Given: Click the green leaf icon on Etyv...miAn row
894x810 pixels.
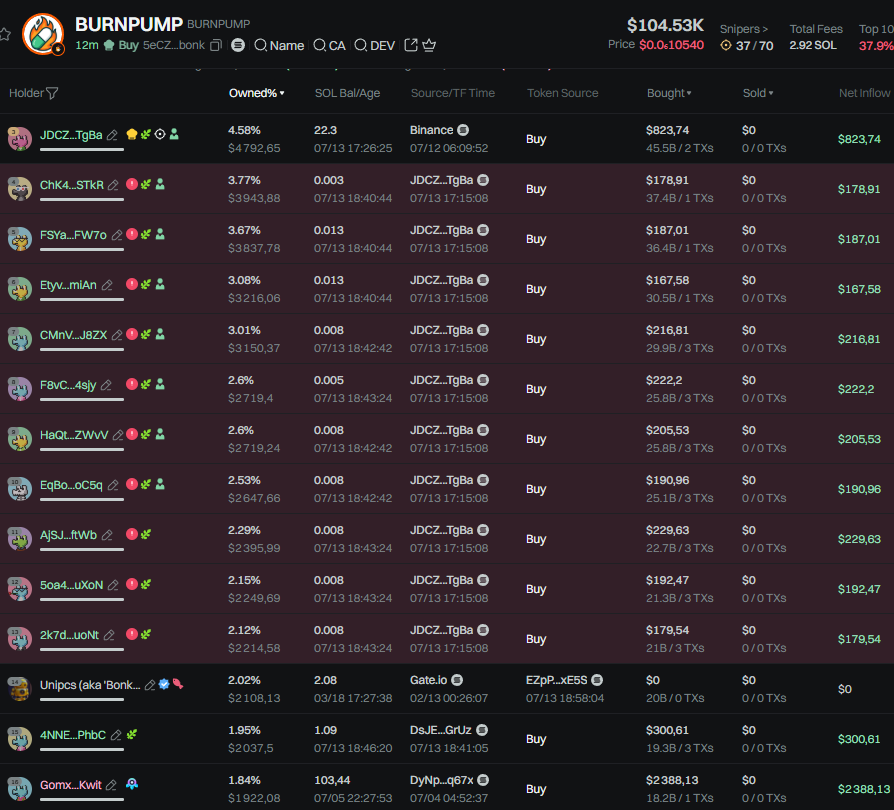Looking at the screenshot, I should (146, 284).
